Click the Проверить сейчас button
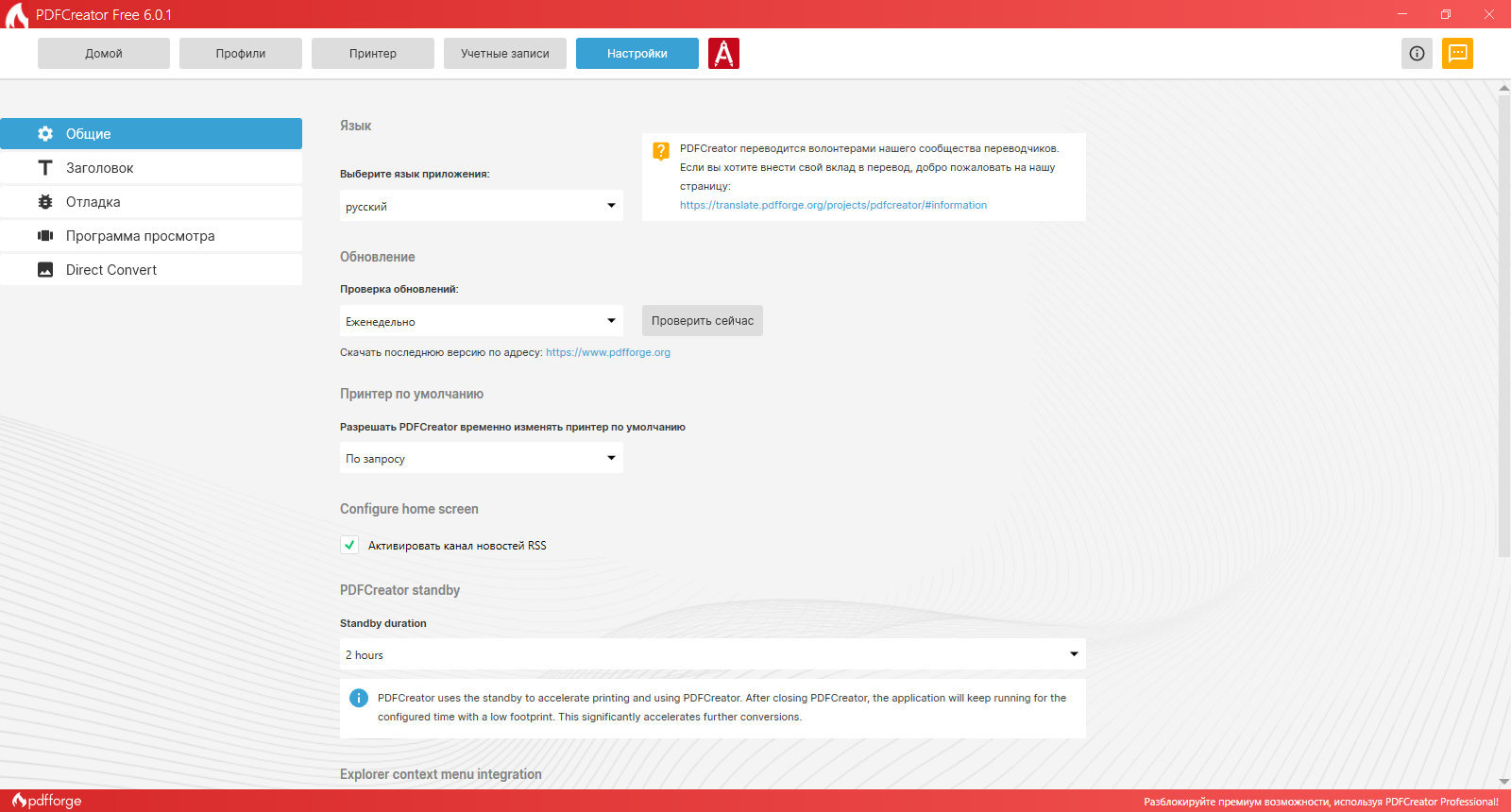The height and width of the screenshot is (812, 1511). point(703,321)
